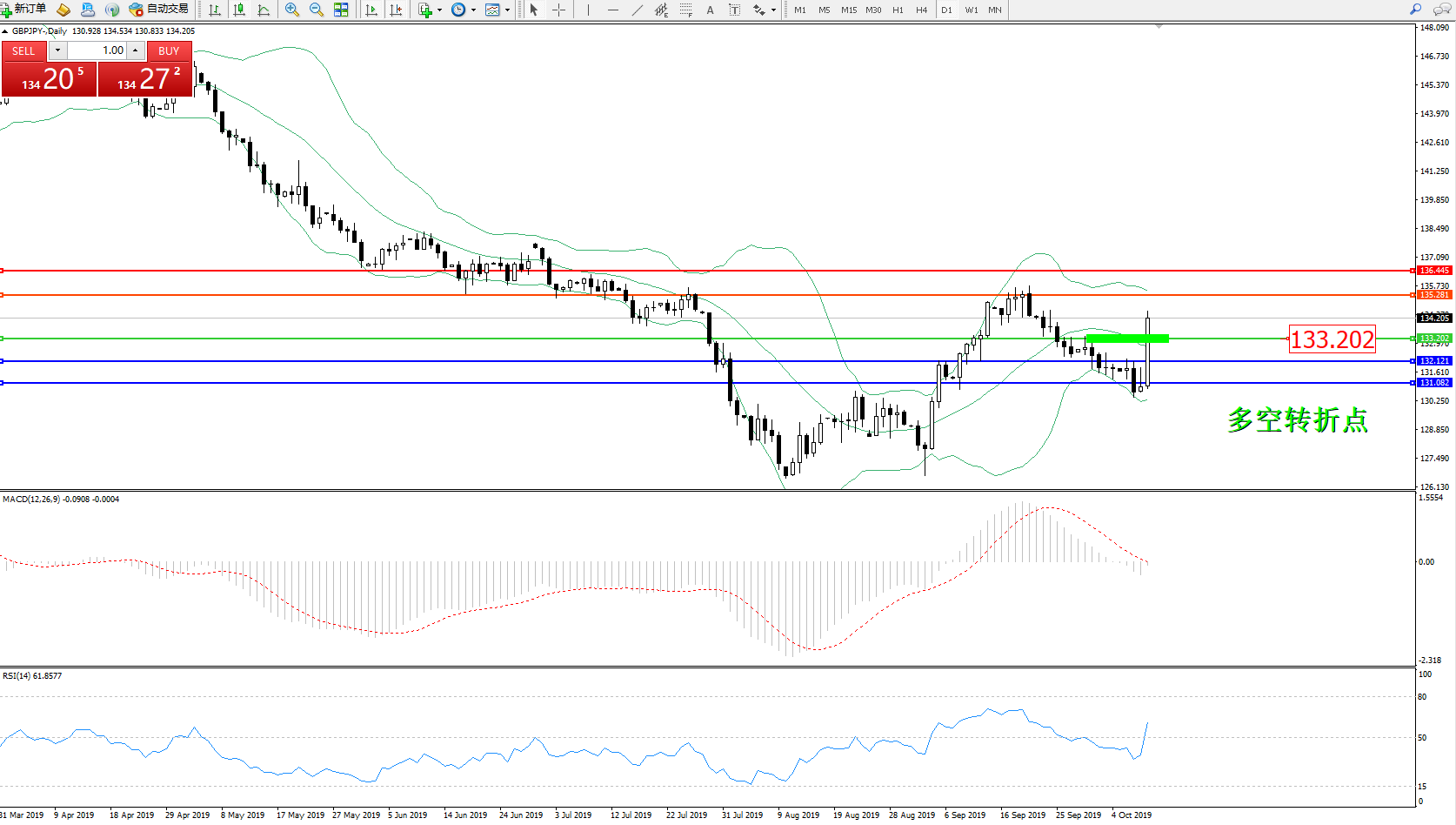This screenshot has width=1456, height=825.
Task: Switch to the H4 timeframe
Action: (921, 10)
